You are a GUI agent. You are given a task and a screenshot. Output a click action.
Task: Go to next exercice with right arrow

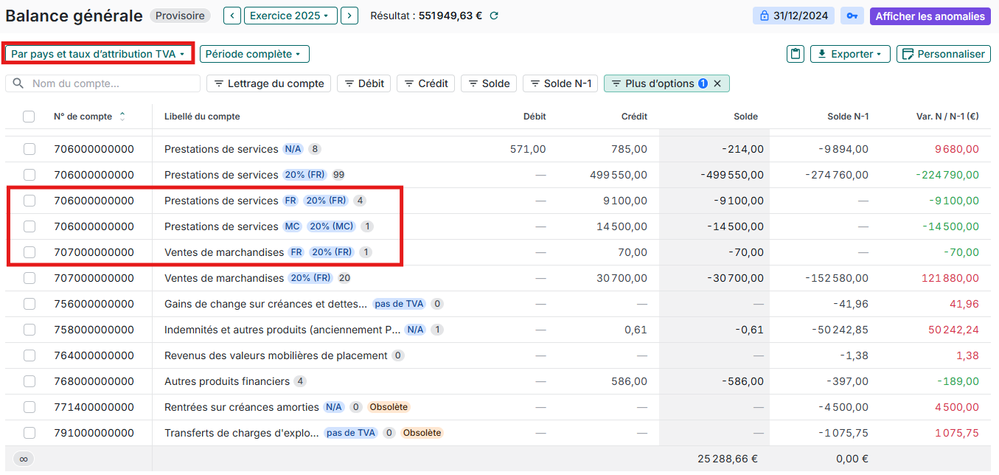[349, 16]
